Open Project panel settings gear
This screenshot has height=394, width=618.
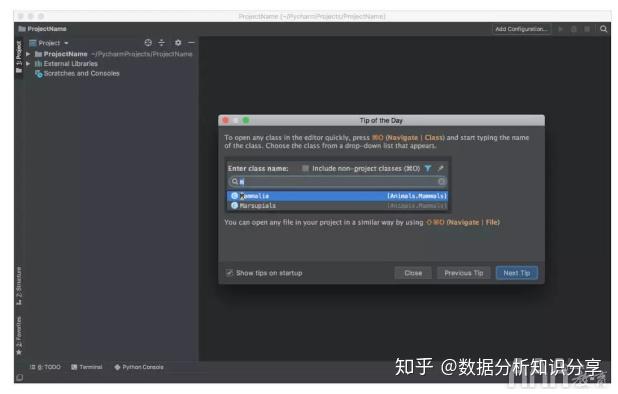coord(178,43)
